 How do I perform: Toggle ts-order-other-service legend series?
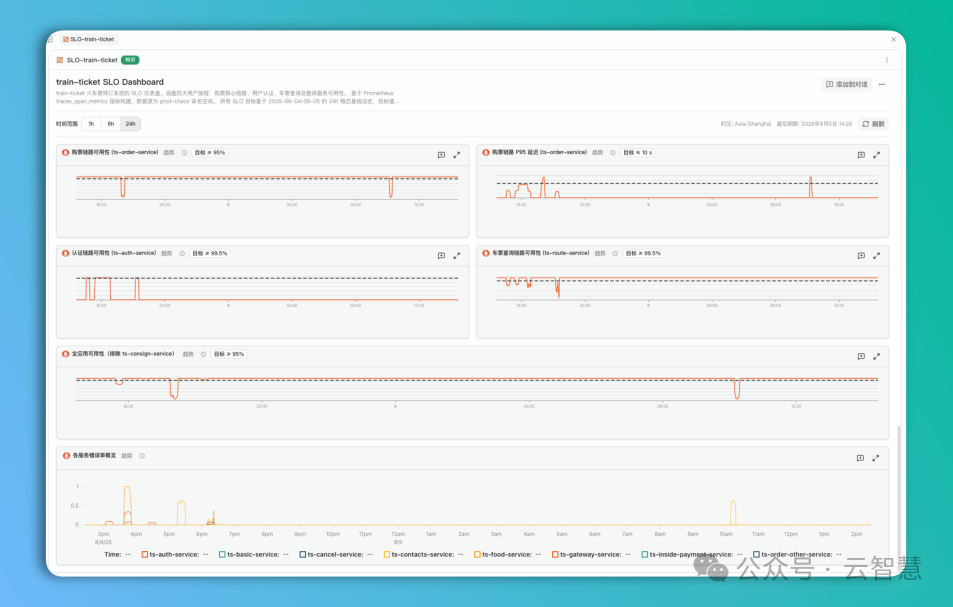pos(797,554)
